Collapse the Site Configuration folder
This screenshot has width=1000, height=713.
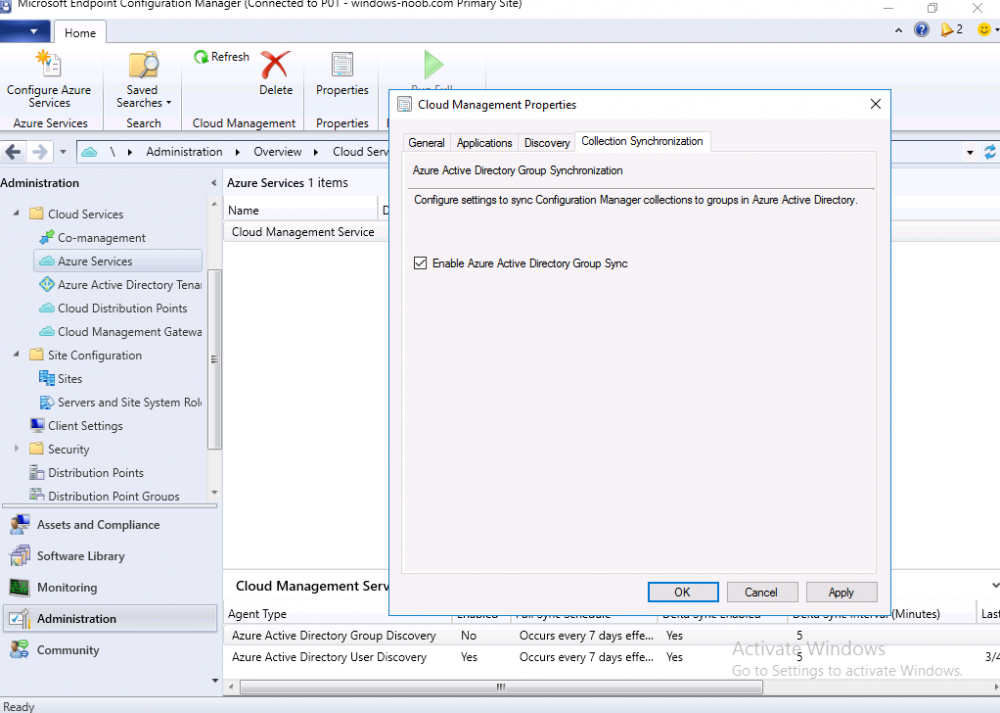coord(17,354)
